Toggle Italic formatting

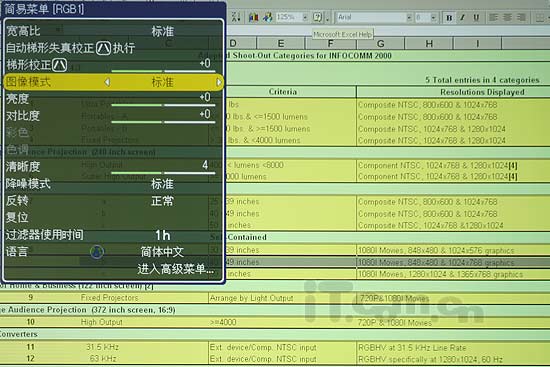463,18
